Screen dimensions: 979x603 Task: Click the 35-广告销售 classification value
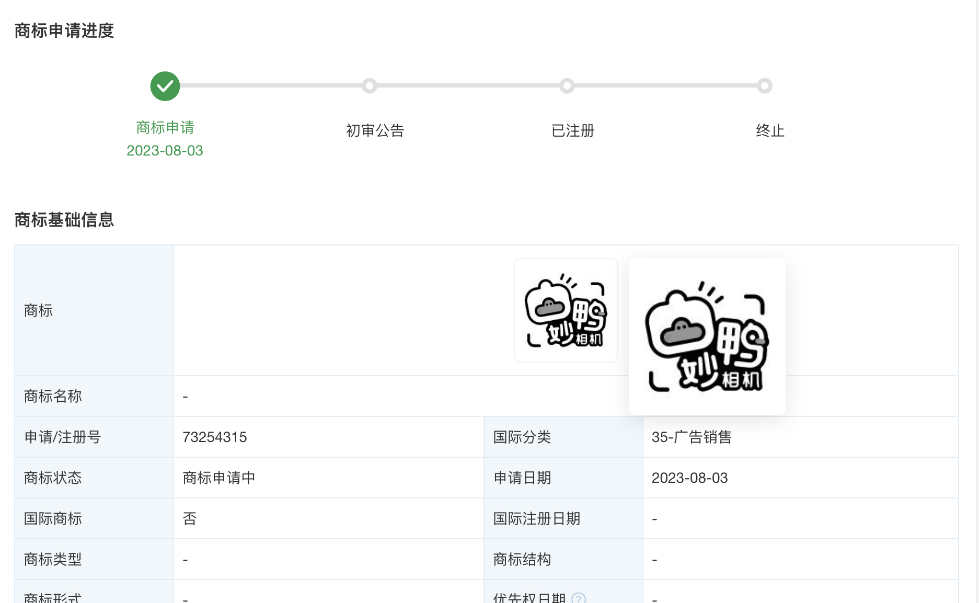691,437
